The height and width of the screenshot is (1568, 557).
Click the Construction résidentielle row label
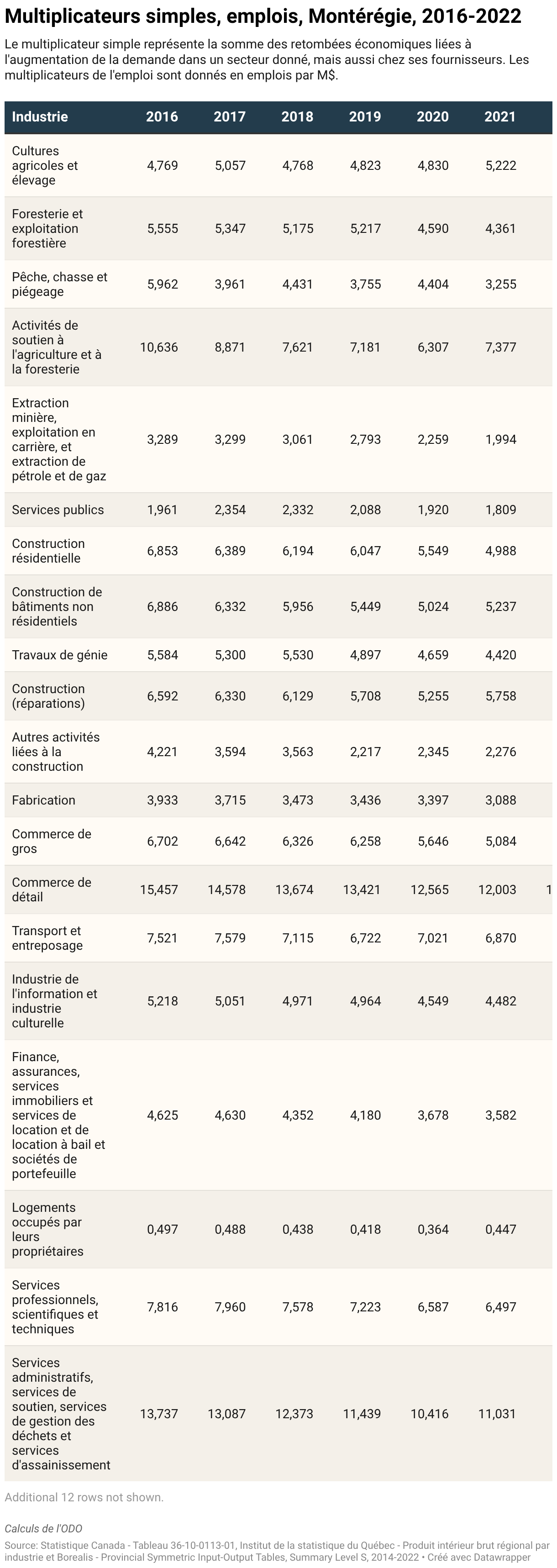click(49, 551)
